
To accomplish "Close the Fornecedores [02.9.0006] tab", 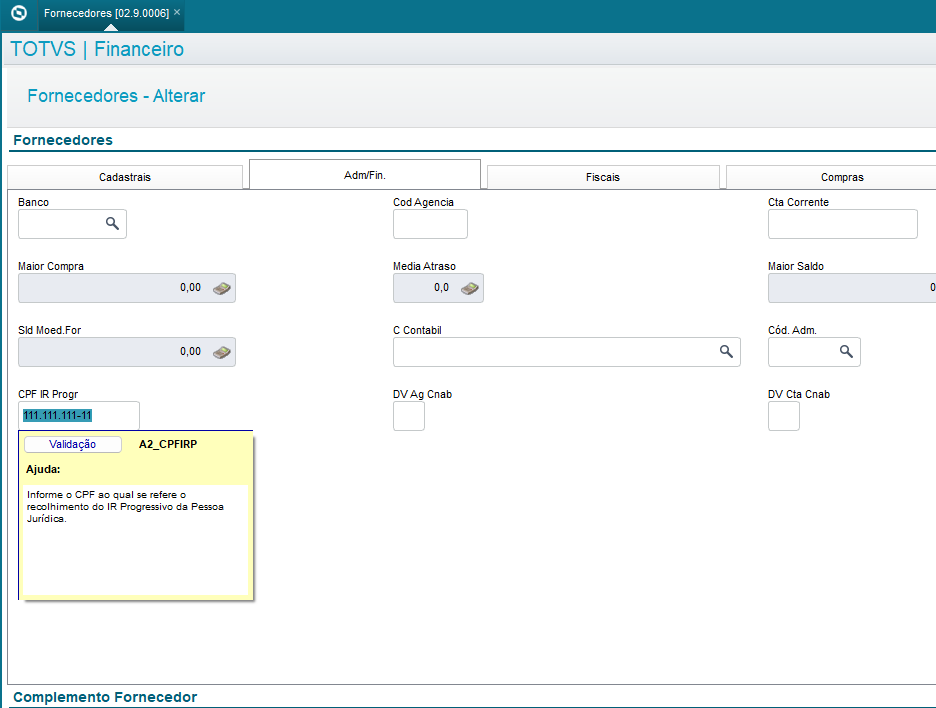I will [177, 12].
